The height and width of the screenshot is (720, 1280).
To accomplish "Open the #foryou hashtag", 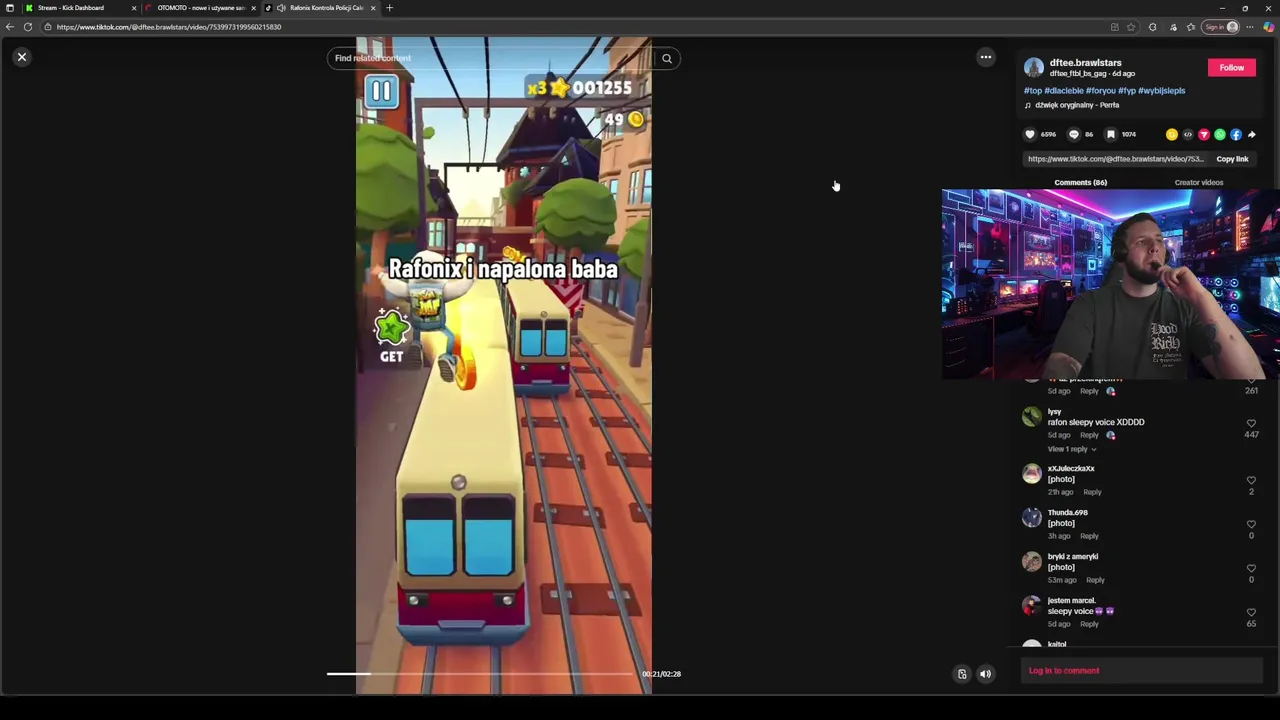I will pyautogui.click(x=1101, y=91).
